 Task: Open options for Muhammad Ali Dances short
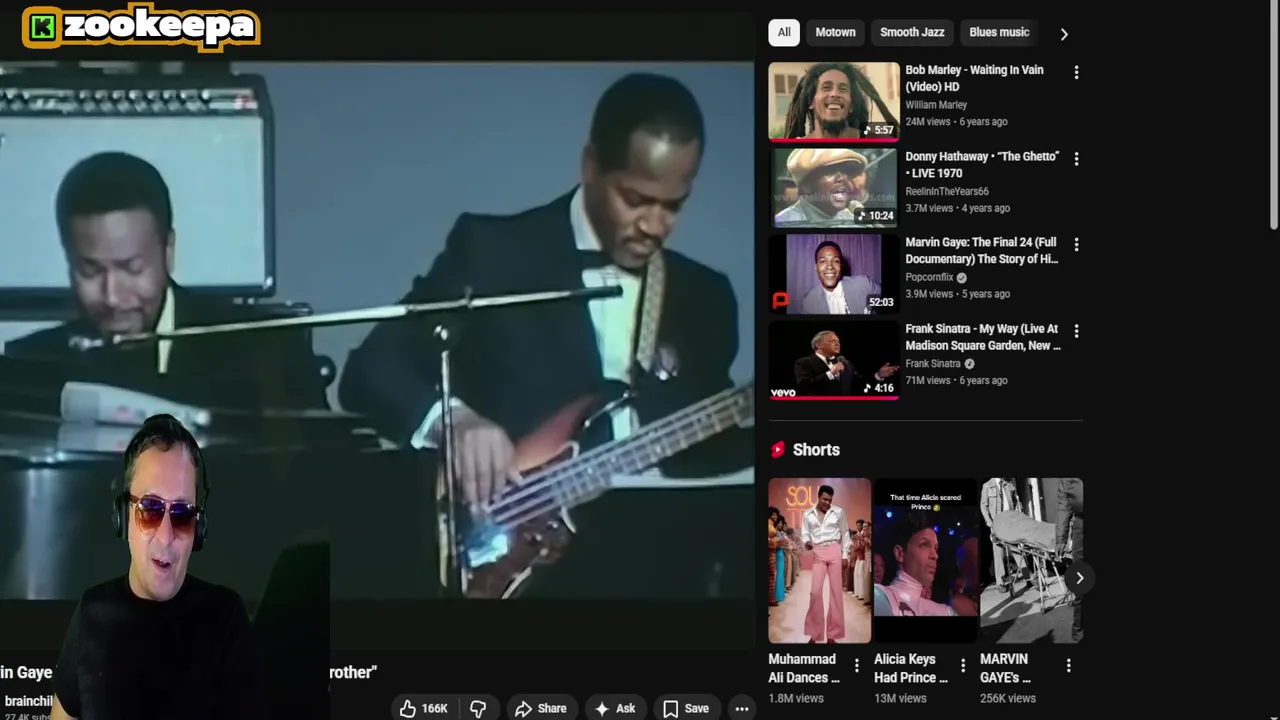(856, 665)
